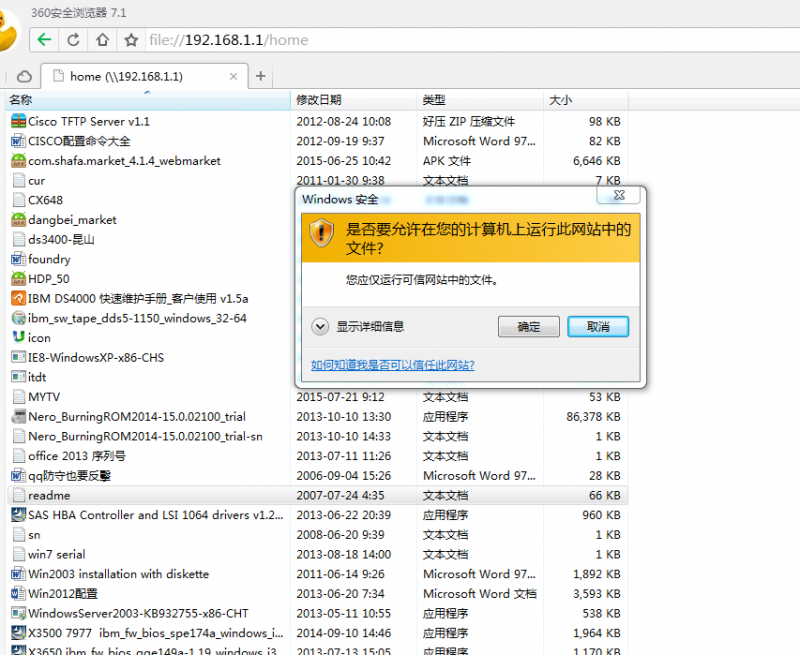
Task: Open a new tab with the plus button
Action: pyautogui.click(x=261, y=76)
